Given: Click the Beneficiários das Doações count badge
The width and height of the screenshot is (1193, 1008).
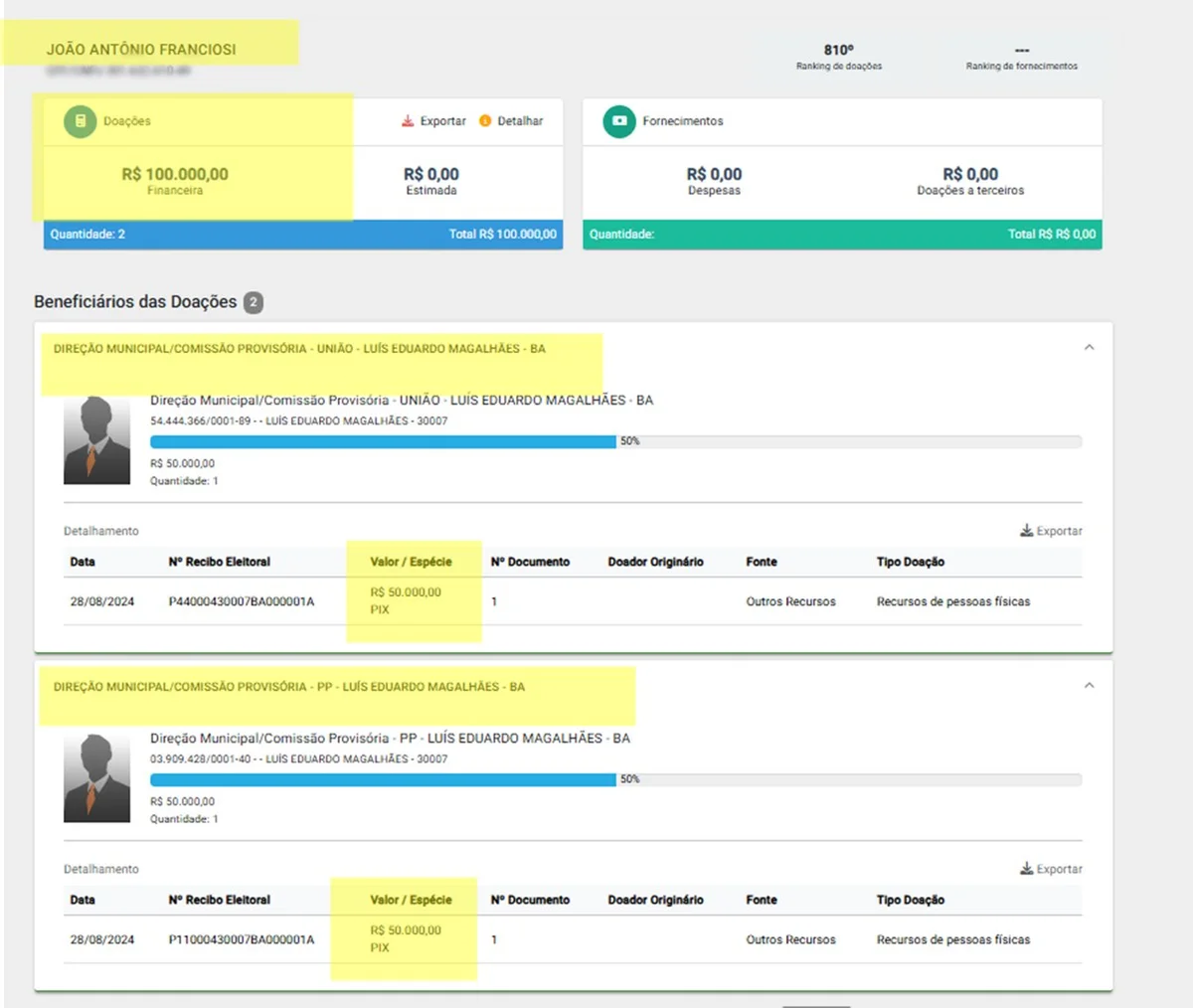Looking at the screenshot, I should 254,302.
